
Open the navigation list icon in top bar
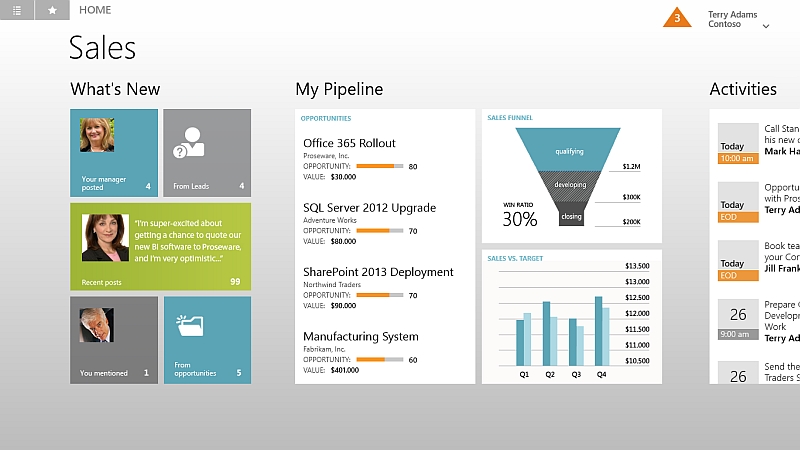pyautogui.click(x=17, y=10)
